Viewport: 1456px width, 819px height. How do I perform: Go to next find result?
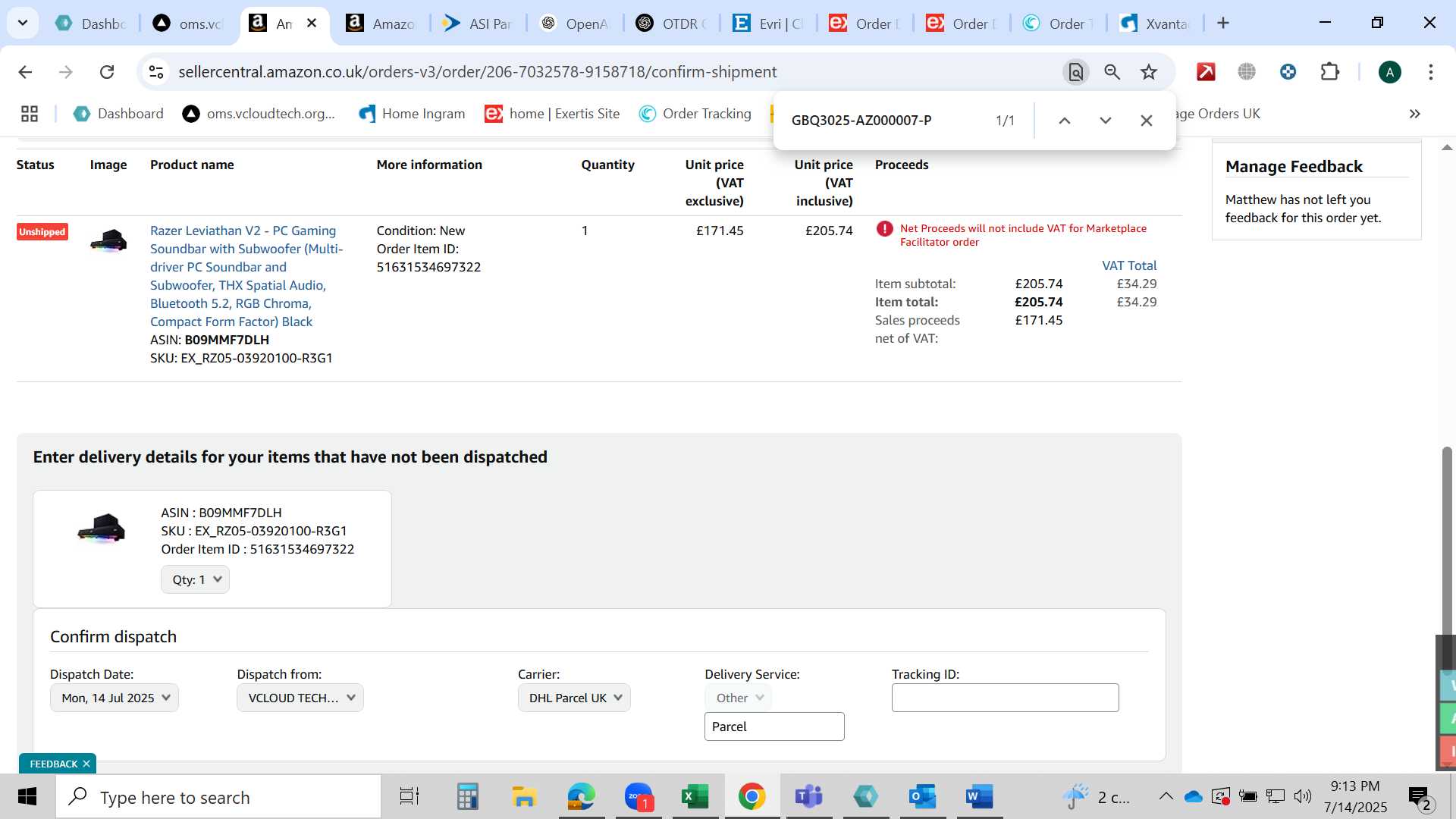1106,121
